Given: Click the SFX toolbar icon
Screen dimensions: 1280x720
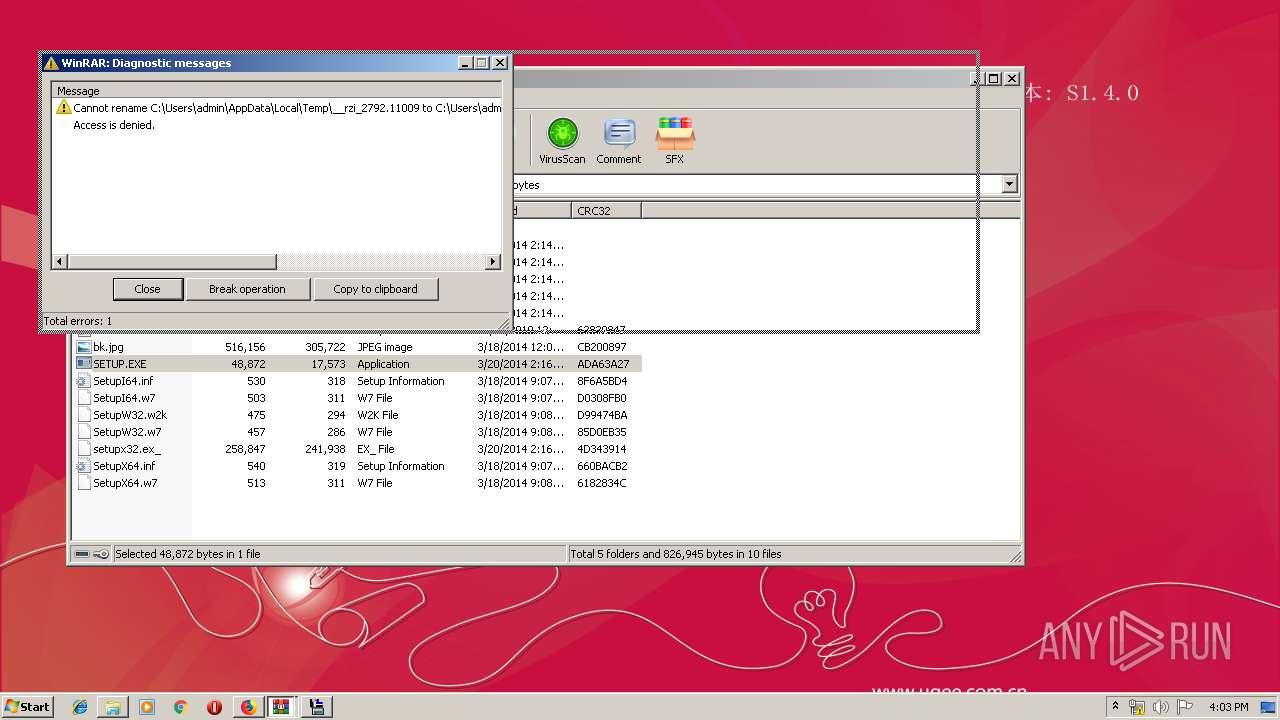Looking at the screenshot, I should 675,140.
